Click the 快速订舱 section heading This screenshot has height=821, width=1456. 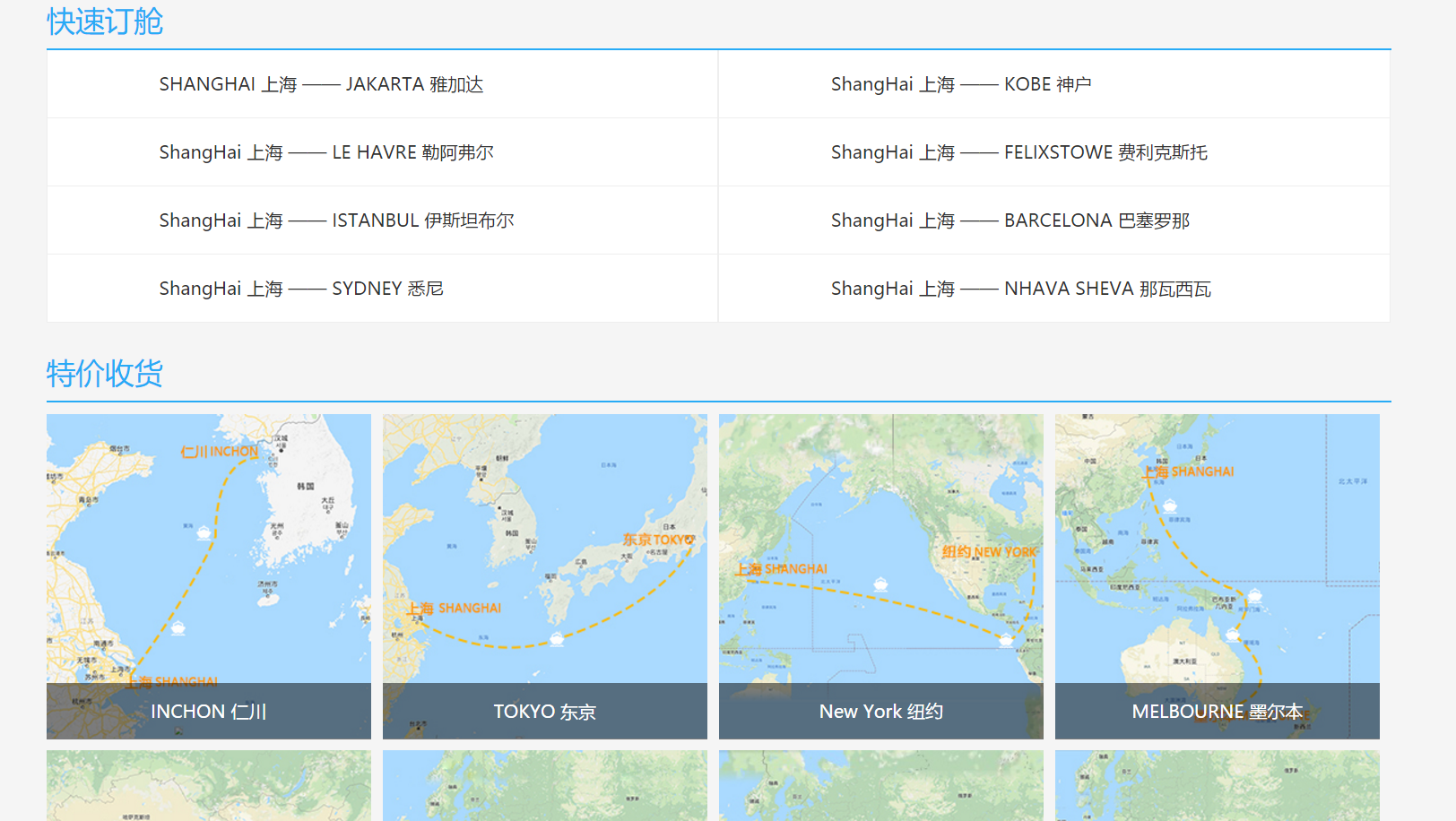105,22
